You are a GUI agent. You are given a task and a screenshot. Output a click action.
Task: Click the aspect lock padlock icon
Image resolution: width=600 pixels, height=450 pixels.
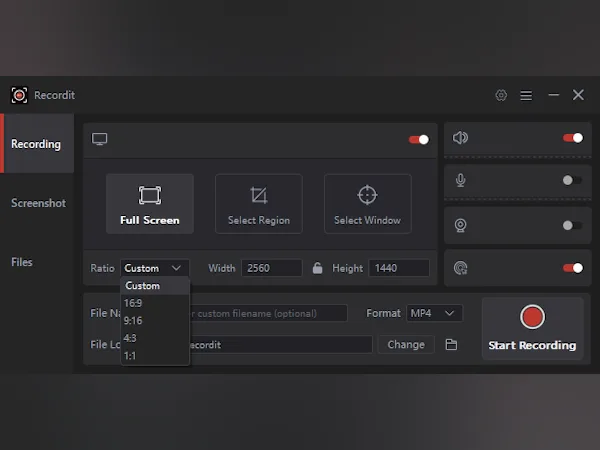click(317, 268)
